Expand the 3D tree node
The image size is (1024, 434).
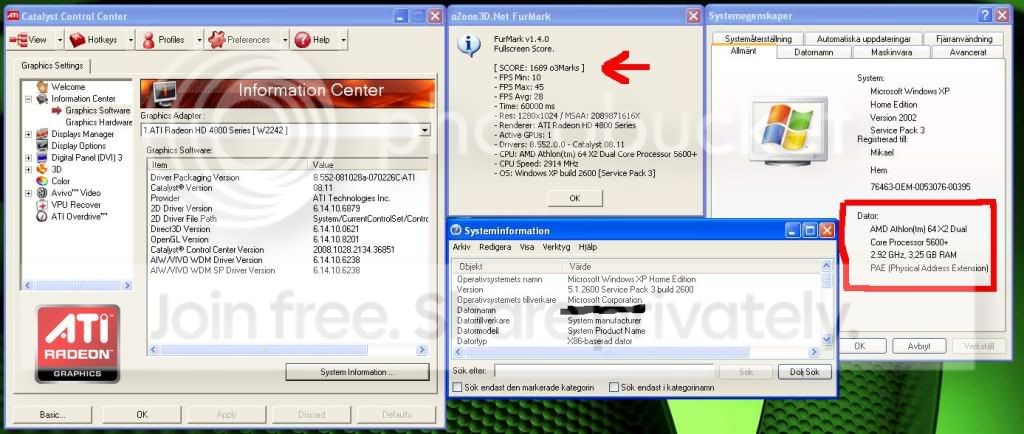click(28, 169)
